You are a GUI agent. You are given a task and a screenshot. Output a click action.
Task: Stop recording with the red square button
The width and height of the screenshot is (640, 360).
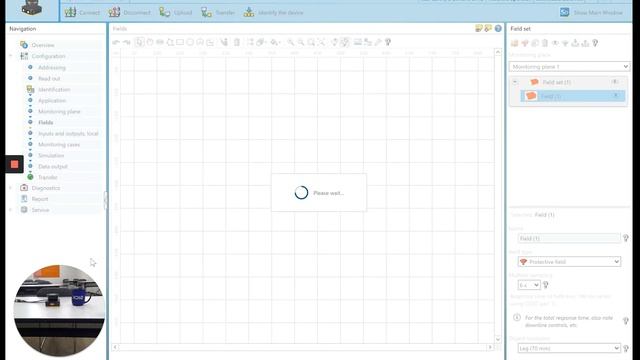14,164
